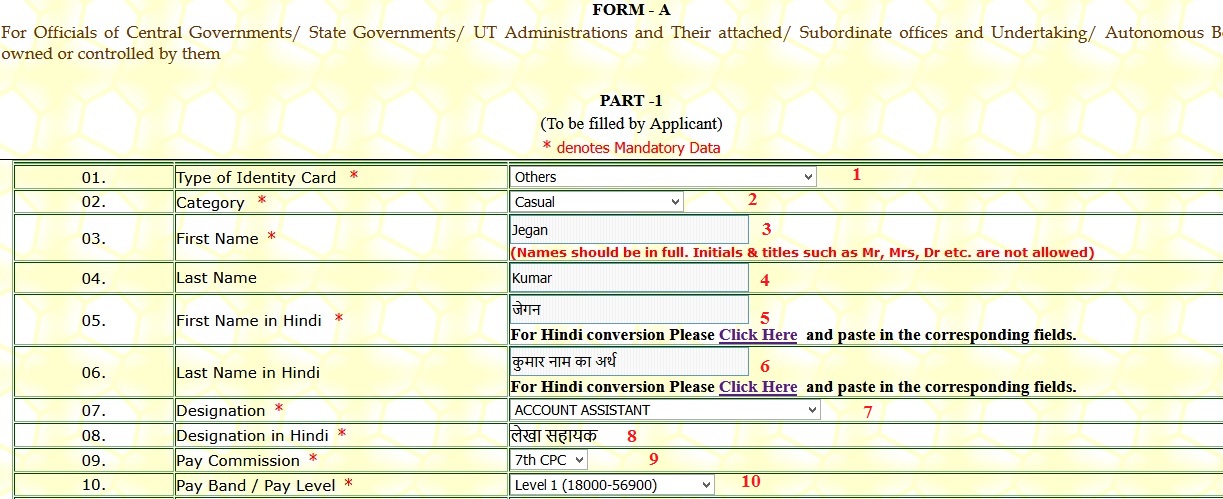Click the red names-in-full warning text

click(x=802, y=253)
